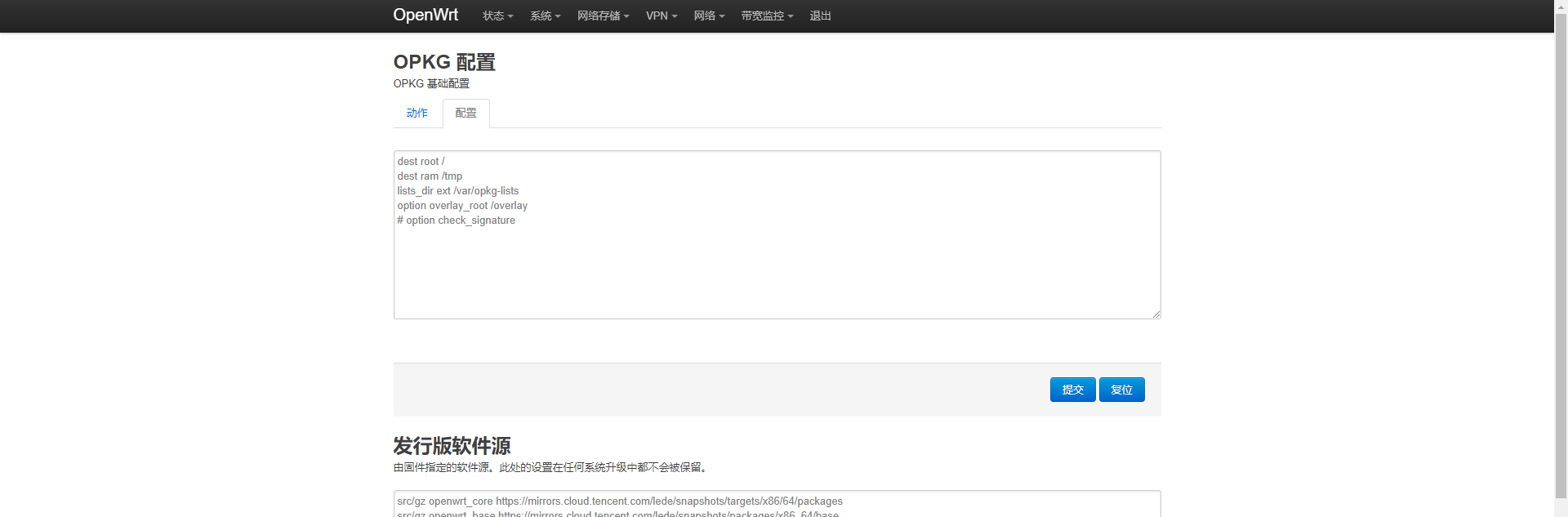Expand the 系统 navigation menu
Screen dimensions: 1568x517
545,16
